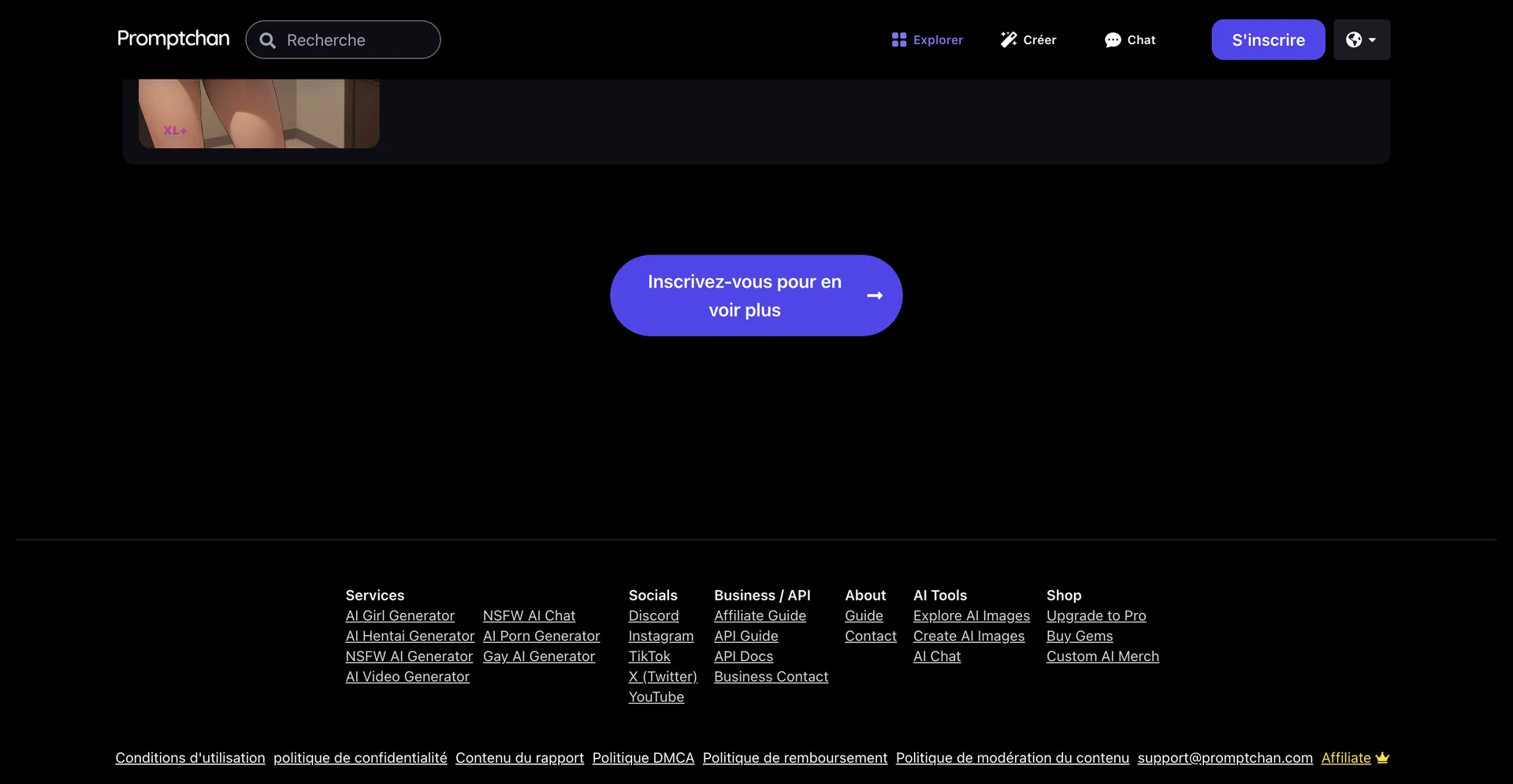
Task: Click inside the Recherche search field
Action: click(x=343, y=39)
